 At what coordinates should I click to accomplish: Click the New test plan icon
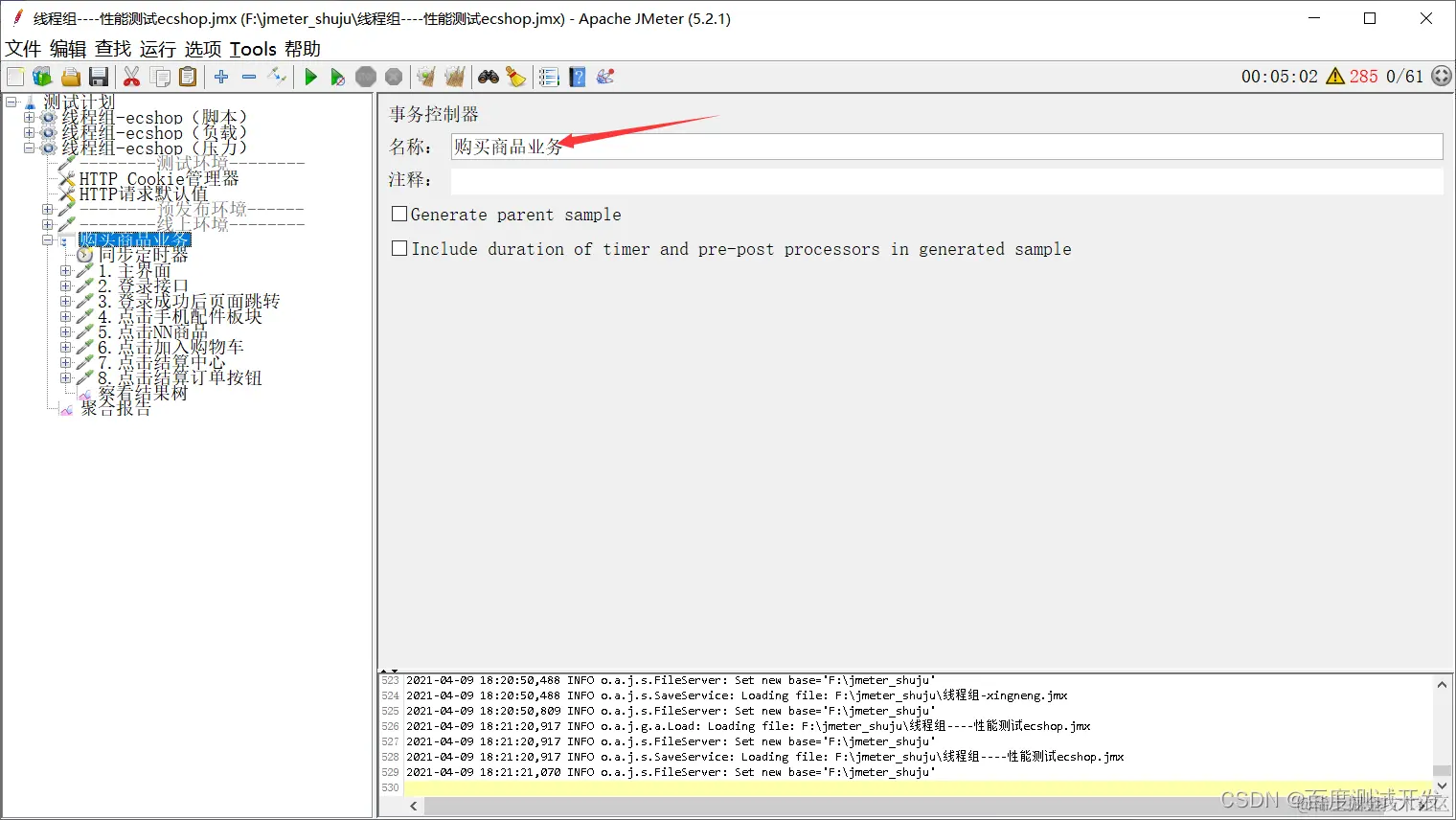[15, 77]
